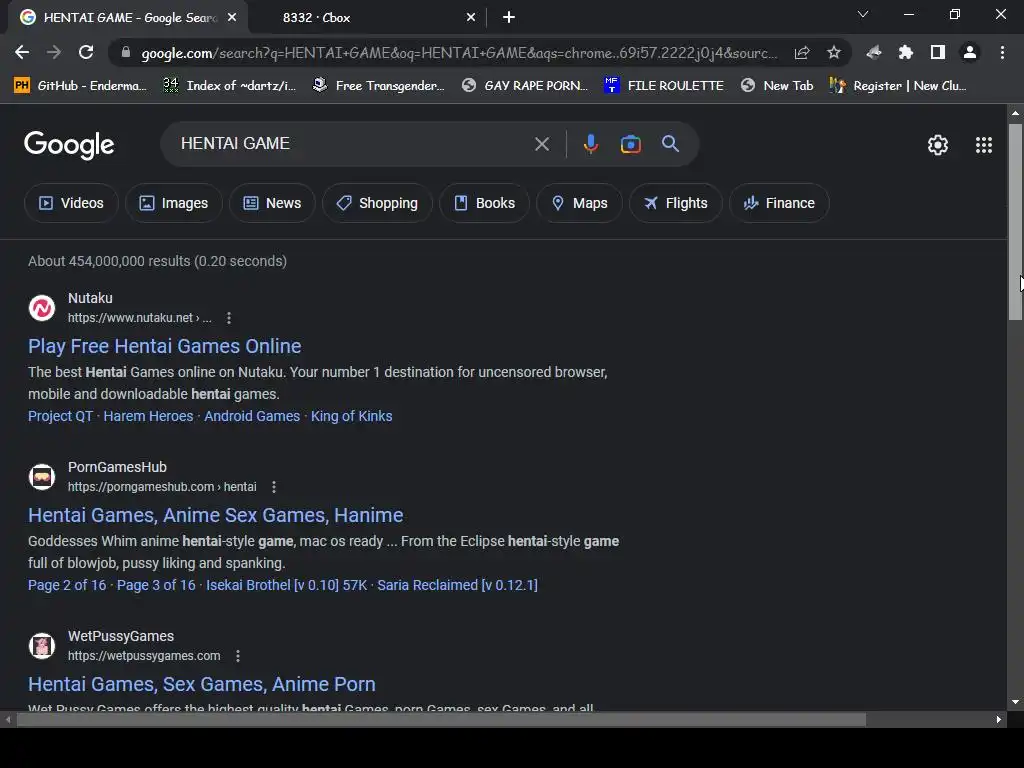The width and height of the screenshot is (1024, 768).
Task: Open the Index of ~dartz bookmark
Action: point(229,86)
